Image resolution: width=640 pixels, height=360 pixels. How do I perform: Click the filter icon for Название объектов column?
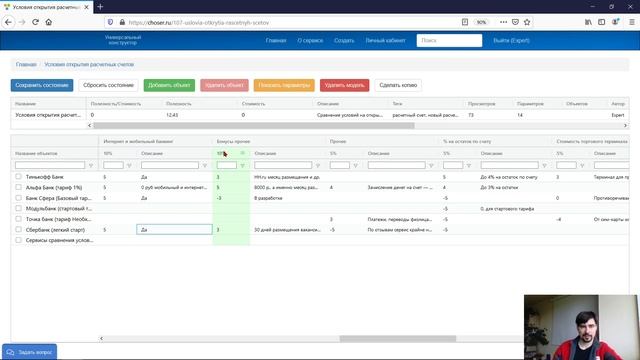(x=91, y=165)
